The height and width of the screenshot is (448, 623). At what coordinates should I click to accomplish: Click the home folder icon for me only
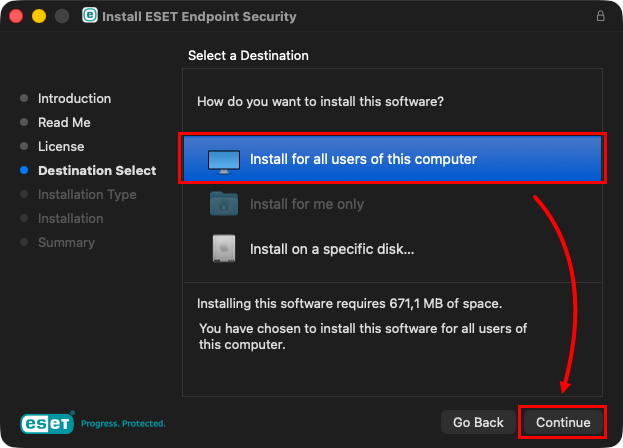[224, 204]
